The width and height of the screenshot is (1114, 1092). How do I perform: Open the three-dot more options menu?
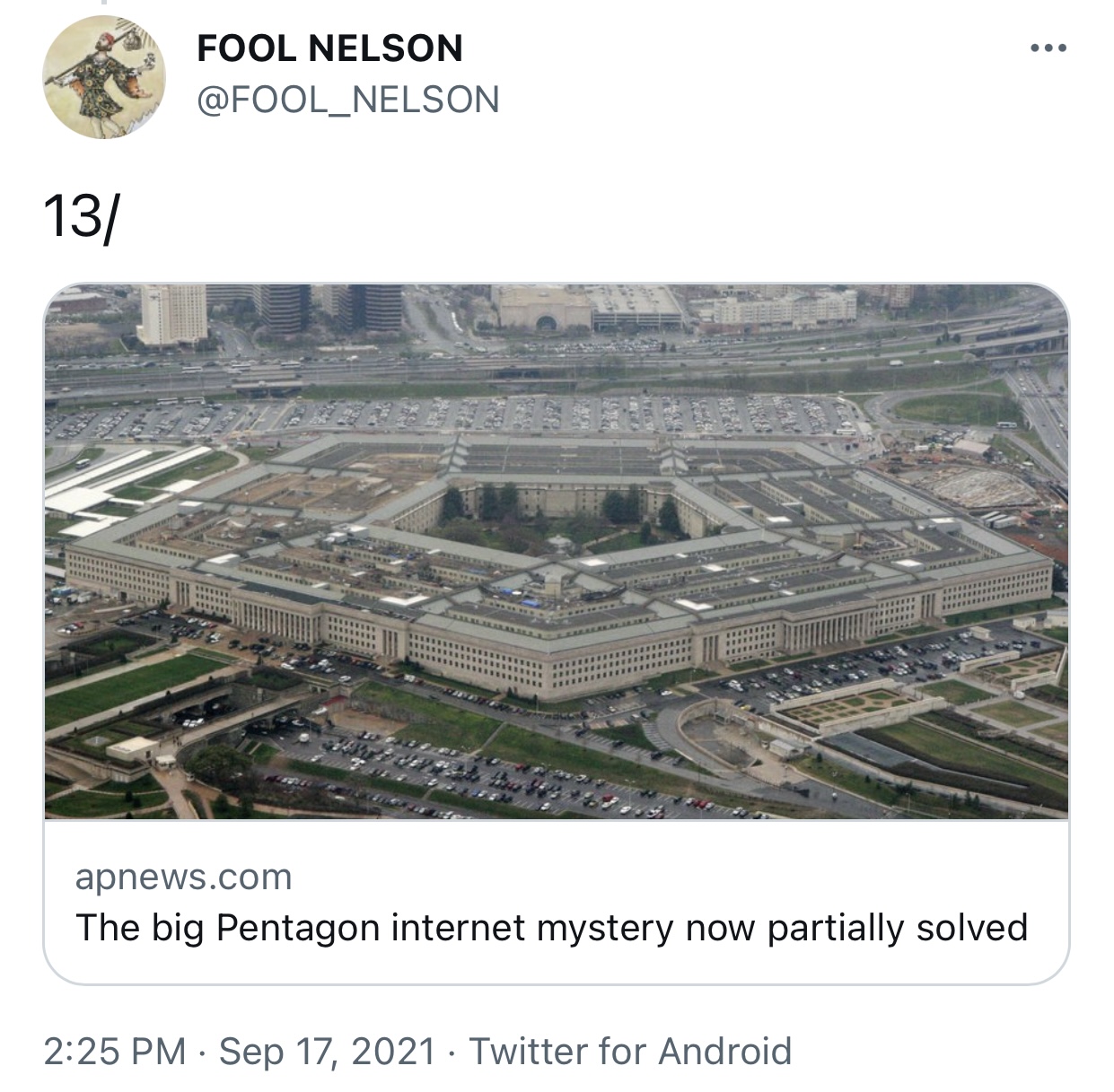point(1048,48)
